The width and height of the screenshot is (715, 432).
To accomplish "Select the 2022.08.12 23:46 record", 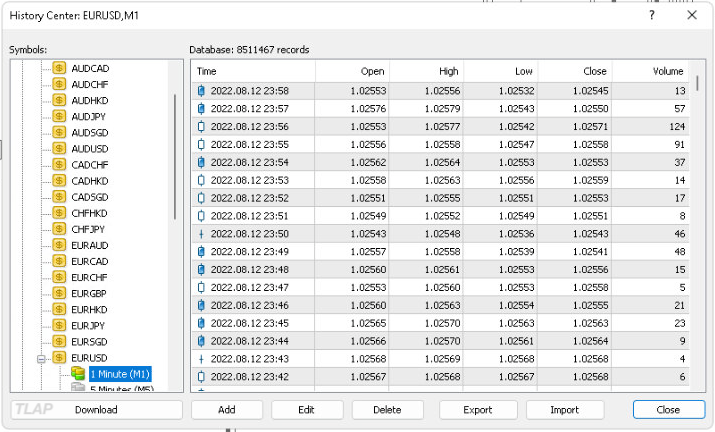I will click(x=440, y=305).
